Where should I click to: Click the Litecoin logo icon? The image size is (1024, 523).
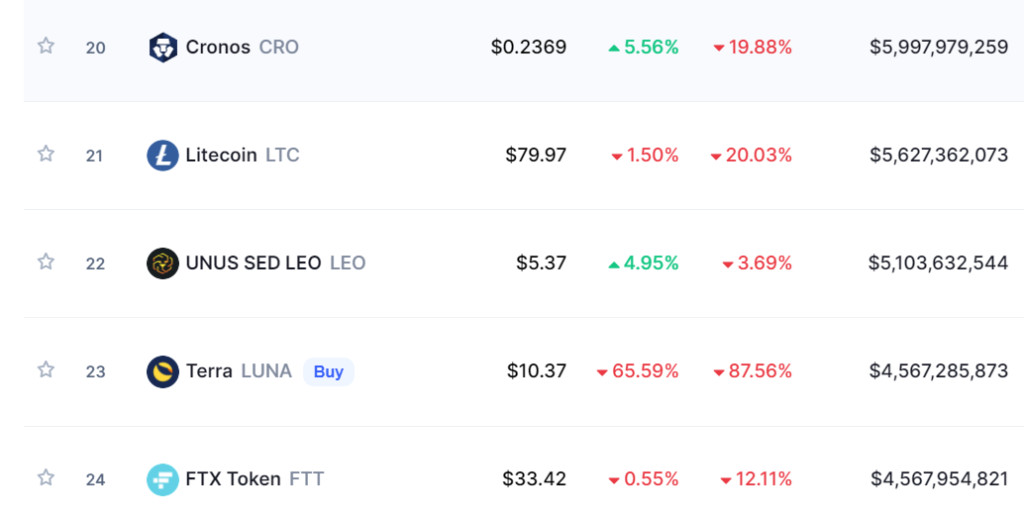pos(162,155)
